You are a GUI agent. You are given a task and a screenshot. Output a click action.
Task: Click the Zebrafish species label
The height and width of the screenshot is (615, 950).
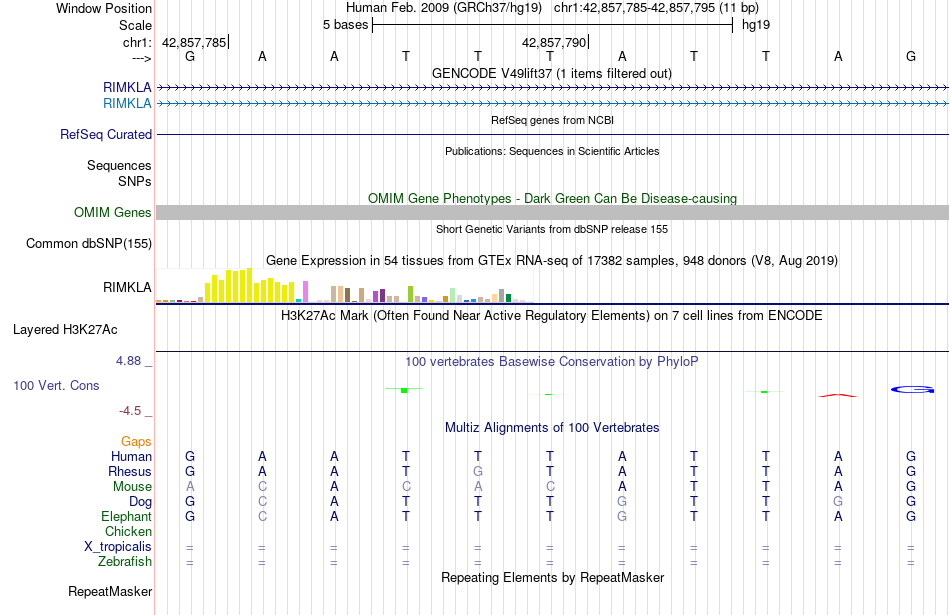[x=125, y=562]
